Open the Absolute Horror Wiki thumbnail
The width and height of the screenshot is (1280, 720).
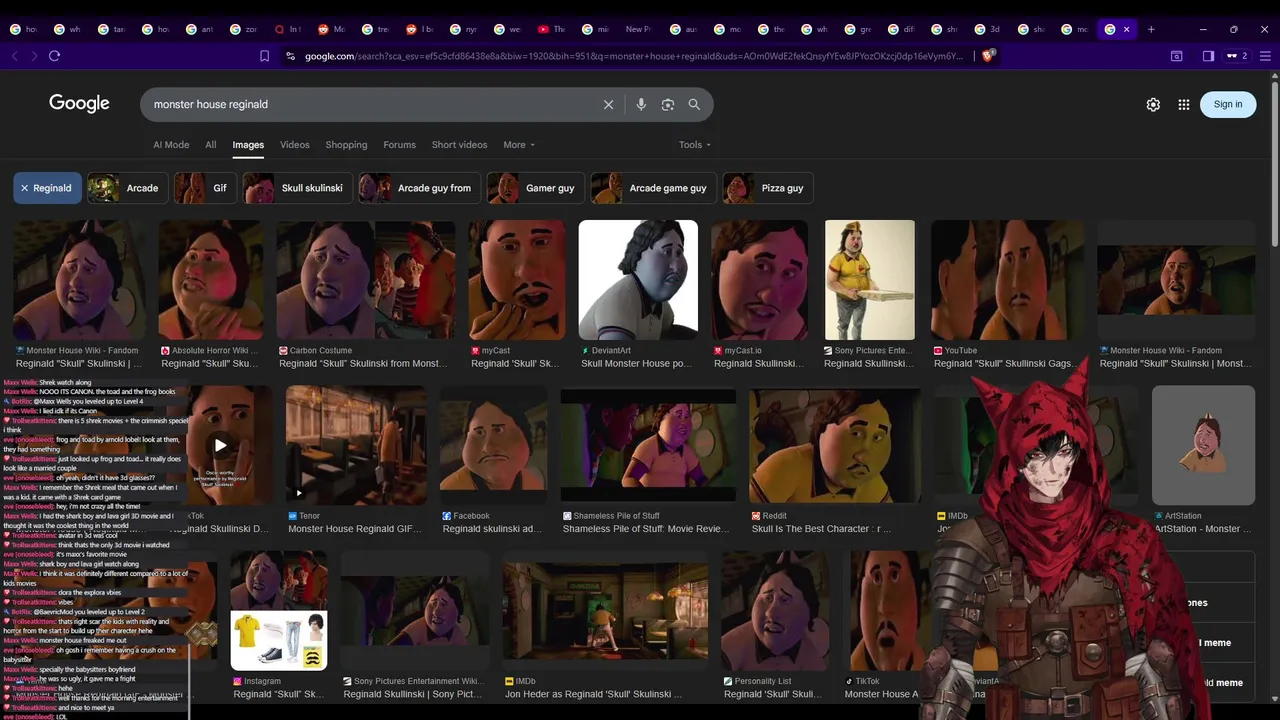pyautogui.click(x=211, y=280)
